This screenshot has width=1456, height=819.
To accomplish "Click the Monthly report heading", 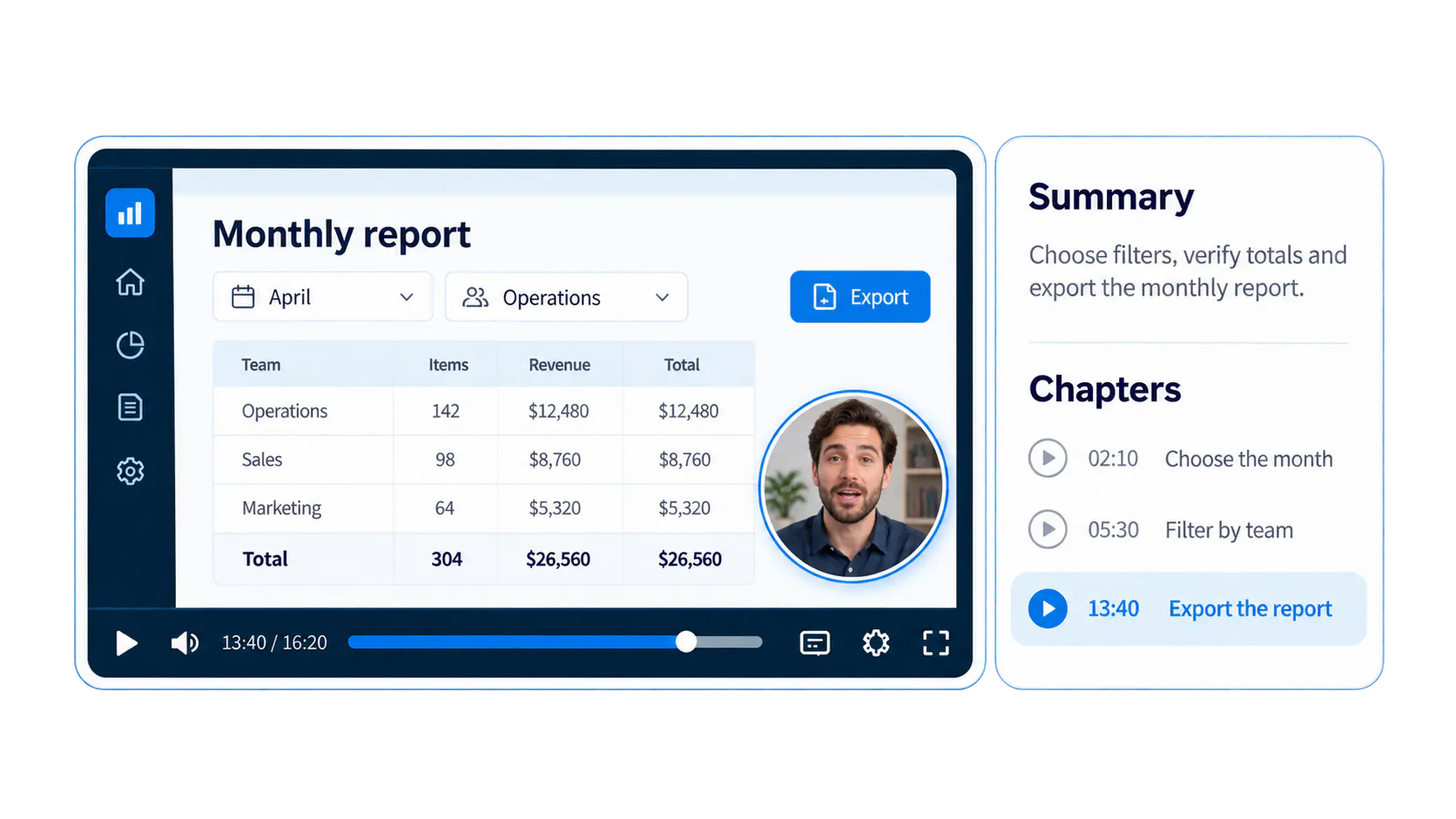I will (341, 234).
